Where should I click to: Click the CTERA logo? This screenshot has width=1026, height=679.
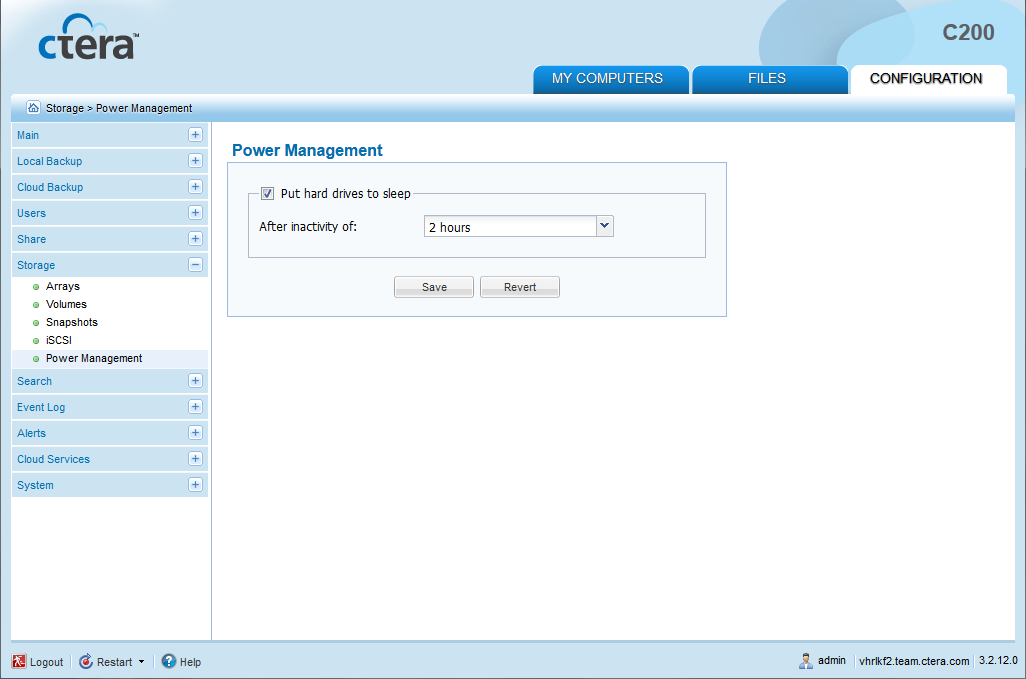tap(88, 37)
